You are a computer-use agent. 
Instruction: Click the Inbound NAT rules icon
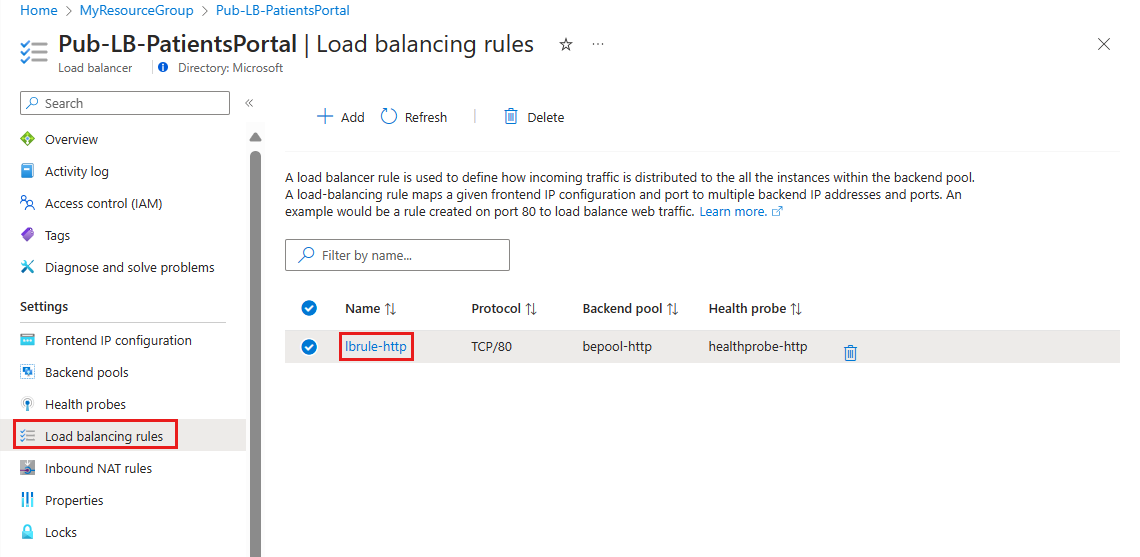(28, 468)
